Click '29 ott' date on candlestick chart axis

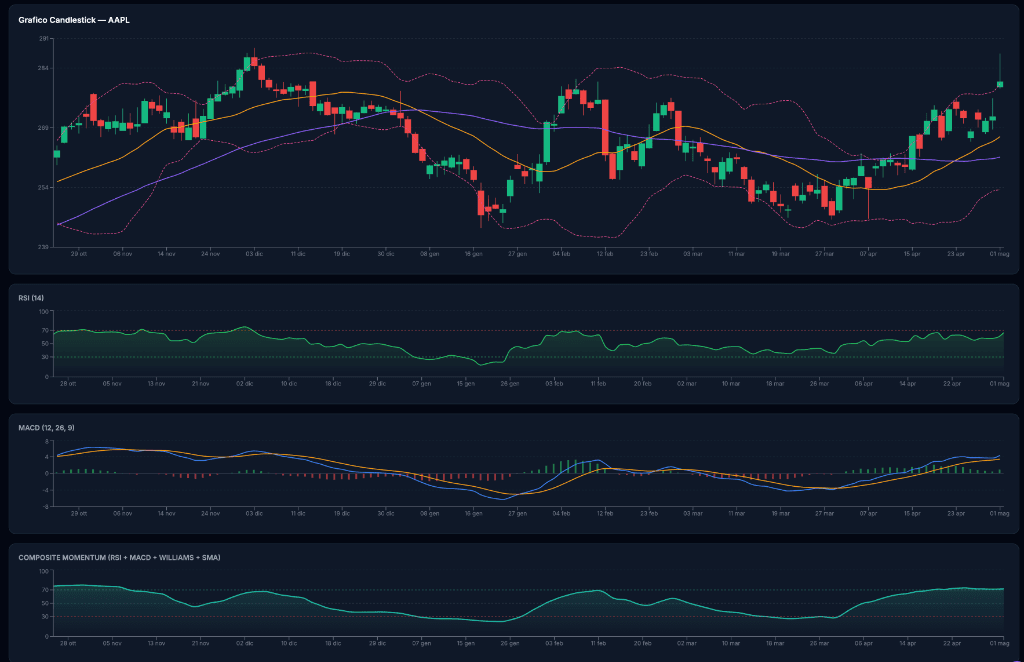[x=79, y=254]
